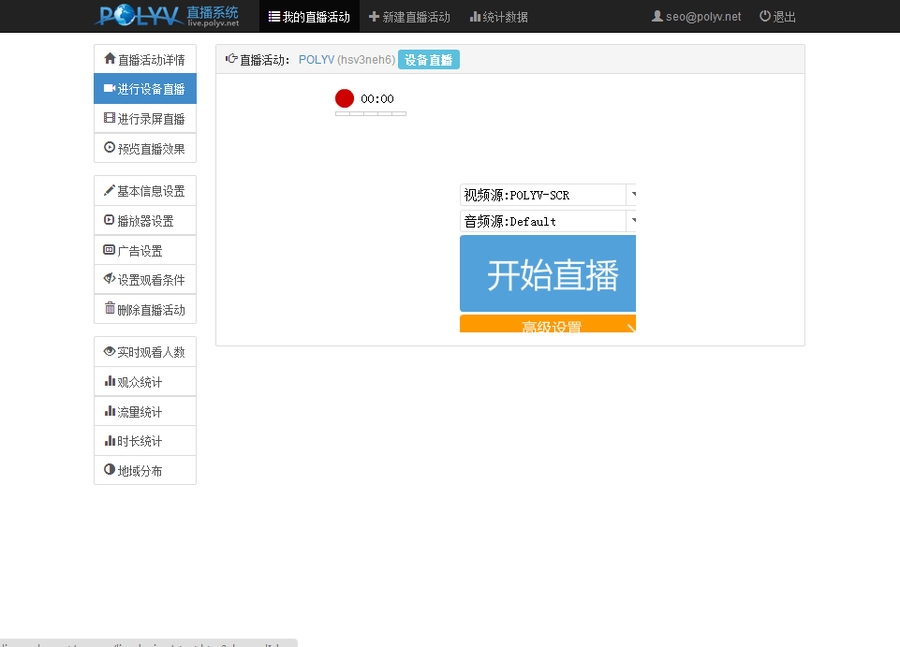The width and height of the screenshot is (900, 647).
Task: Click the audio level meter under the timer
Action: (x=370, y=114)
